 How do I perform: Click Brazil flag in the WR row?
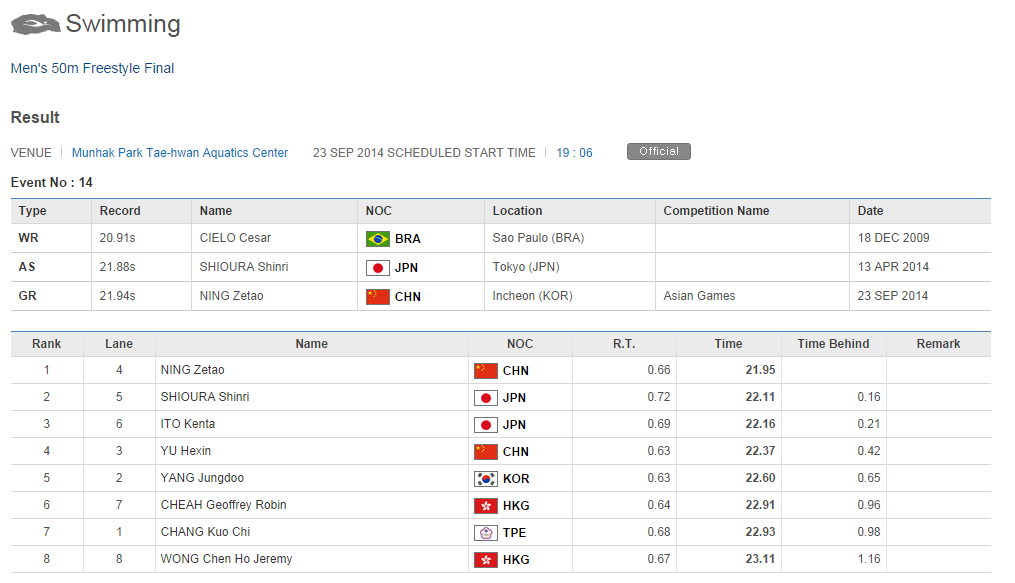(378, 239)
